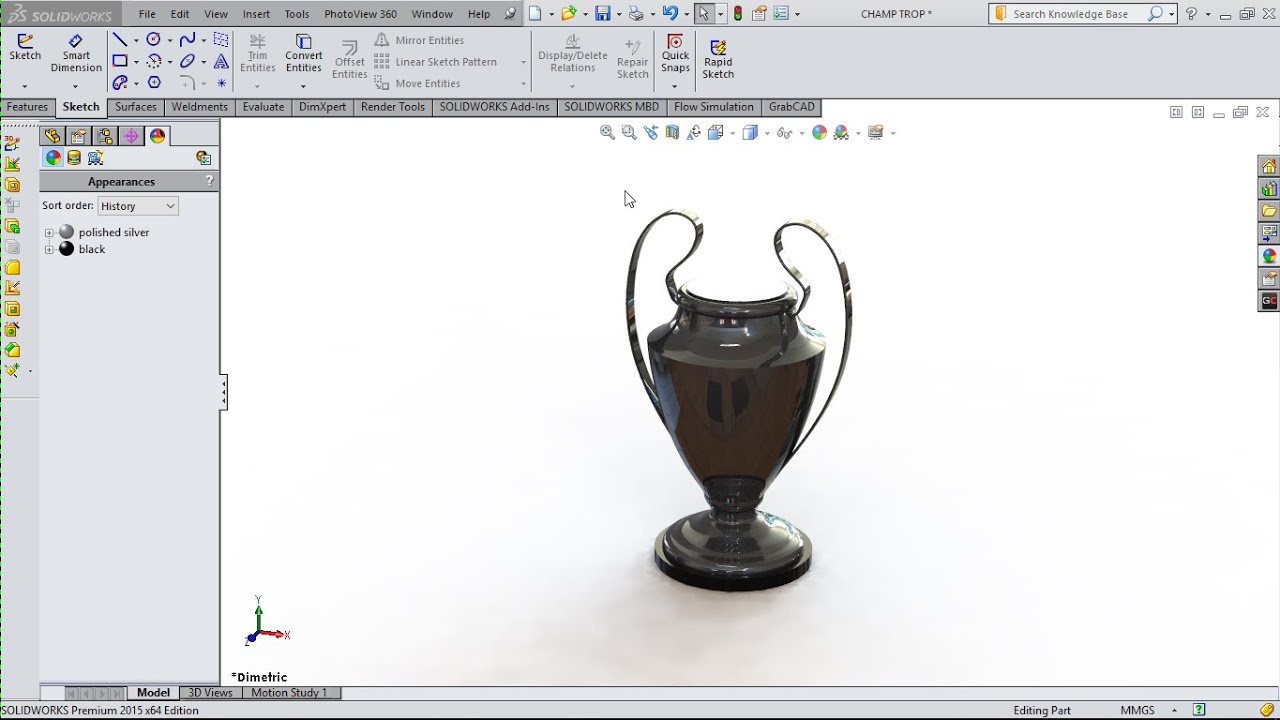Click the left panel collapse handle

224,392
